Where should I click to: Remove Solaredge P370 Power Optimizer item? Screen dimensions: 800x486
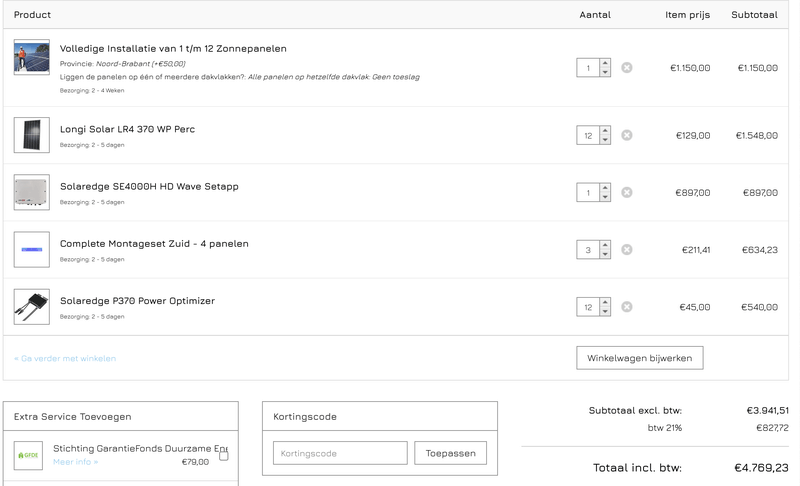coord(627,307)
